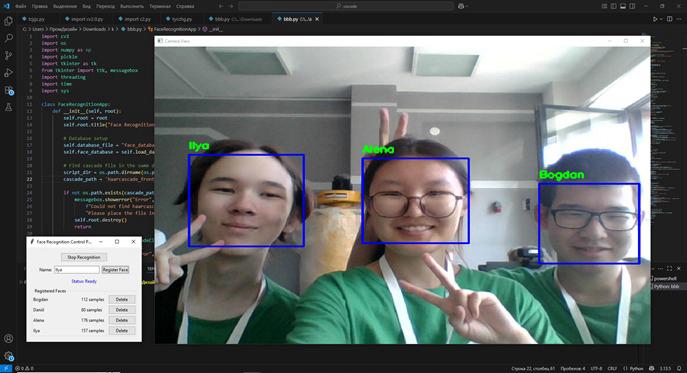
Task: Click the command center search box
Action: coord(346,6)
